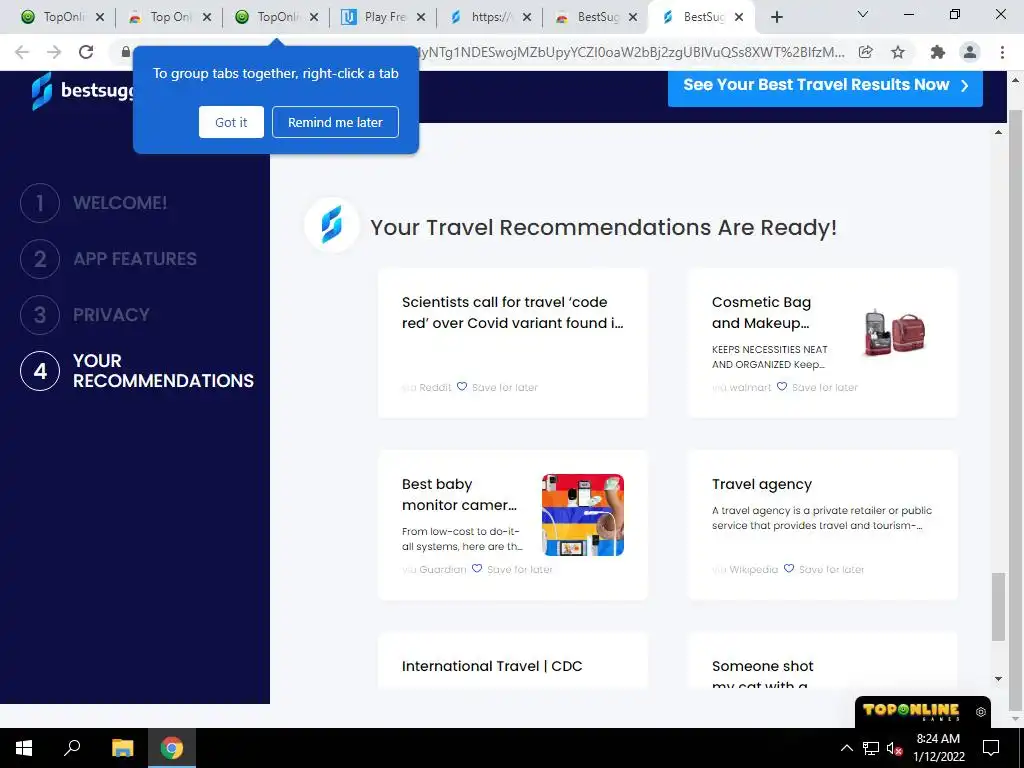Open the Chrome three-dot menu
The height and width of the screenshot is (768, 1024).
[1002, 52]
